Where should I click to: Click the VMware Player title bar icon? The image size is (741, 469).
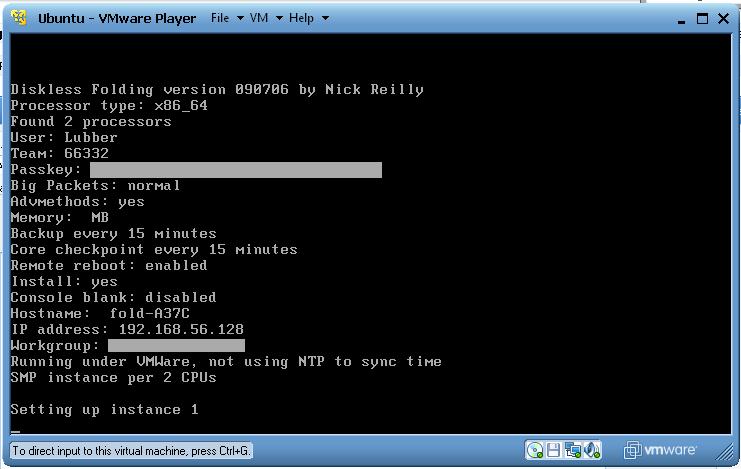[x=19, y=17]
